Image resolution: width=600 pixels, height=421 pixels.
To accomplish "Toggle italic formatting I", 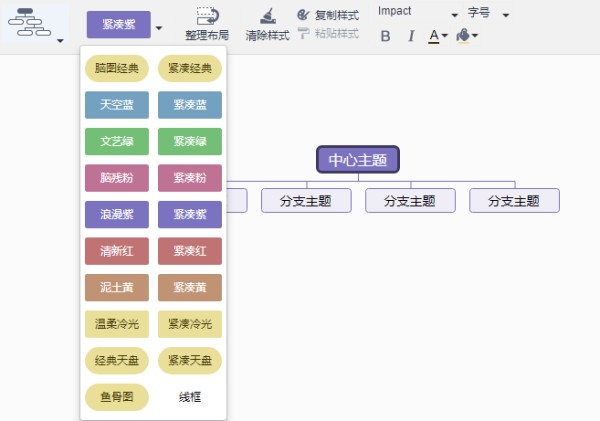I will 411,36.
